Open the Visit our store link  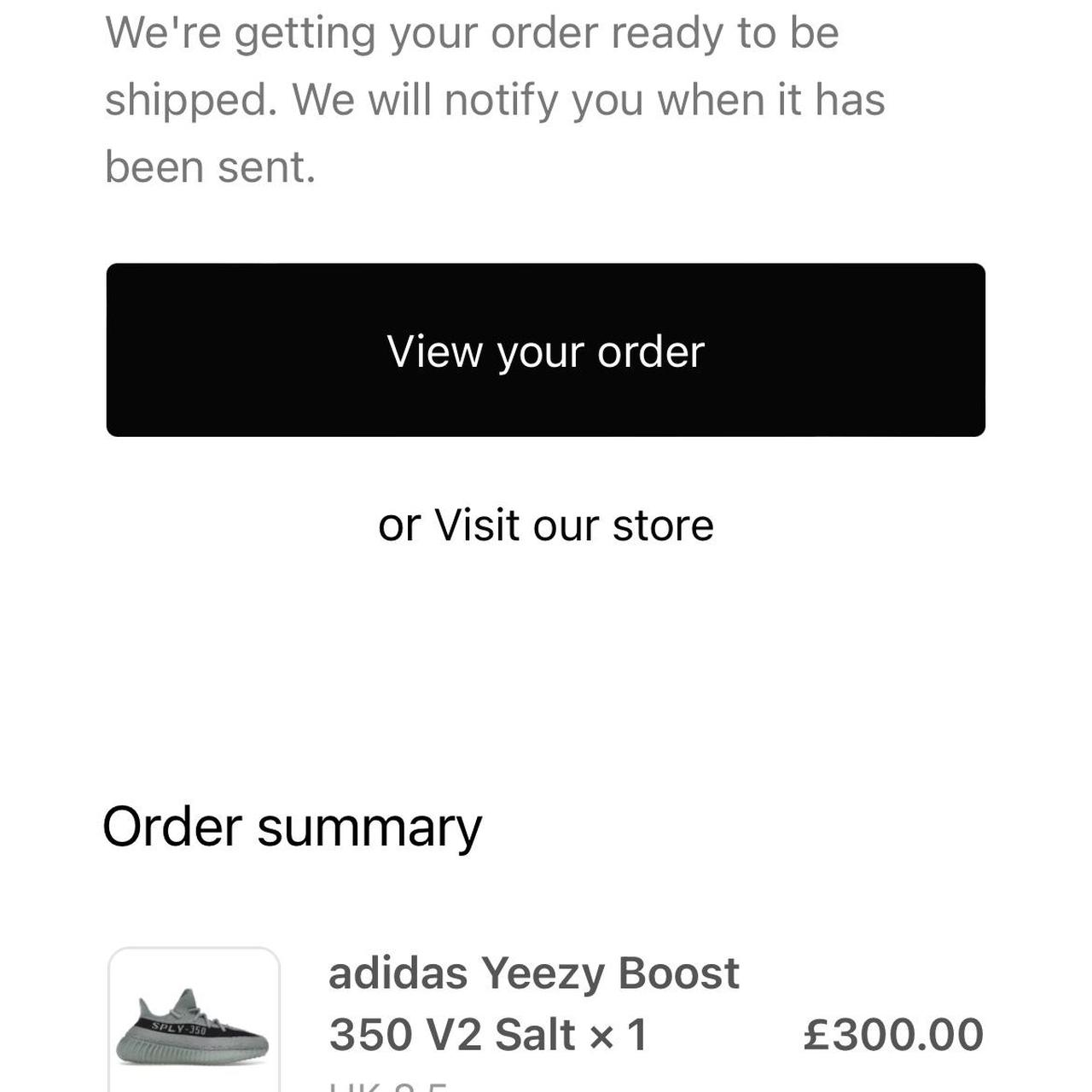click(x=572, y=524)
